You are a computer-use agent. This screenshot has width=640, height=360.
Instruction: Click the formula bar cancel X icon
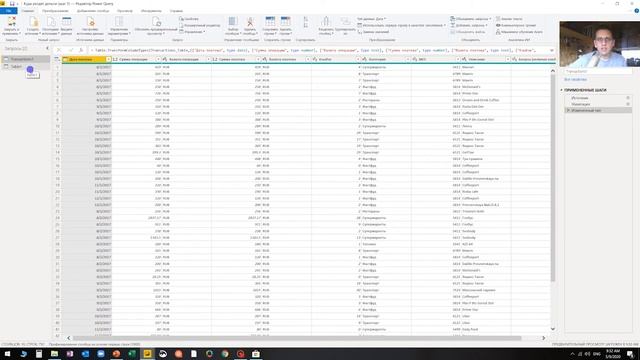[59, 50]
